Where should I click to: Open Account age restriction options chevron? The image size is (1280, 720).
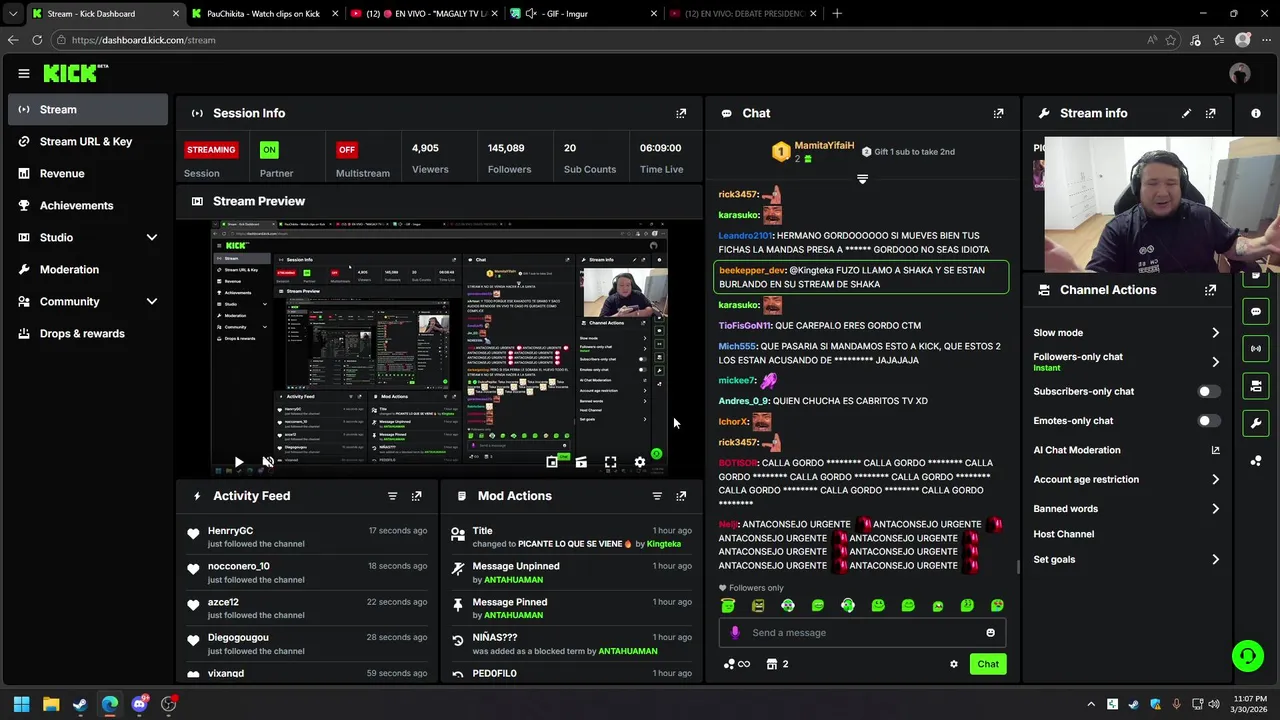1215,480
